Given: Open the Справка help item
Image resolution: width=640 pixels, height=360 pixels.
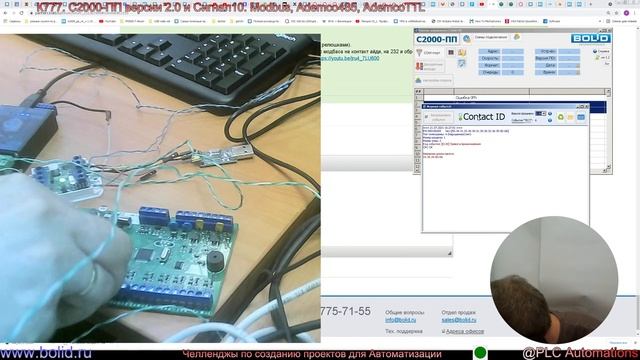Looking at the screenshot, I should point(601,51).
